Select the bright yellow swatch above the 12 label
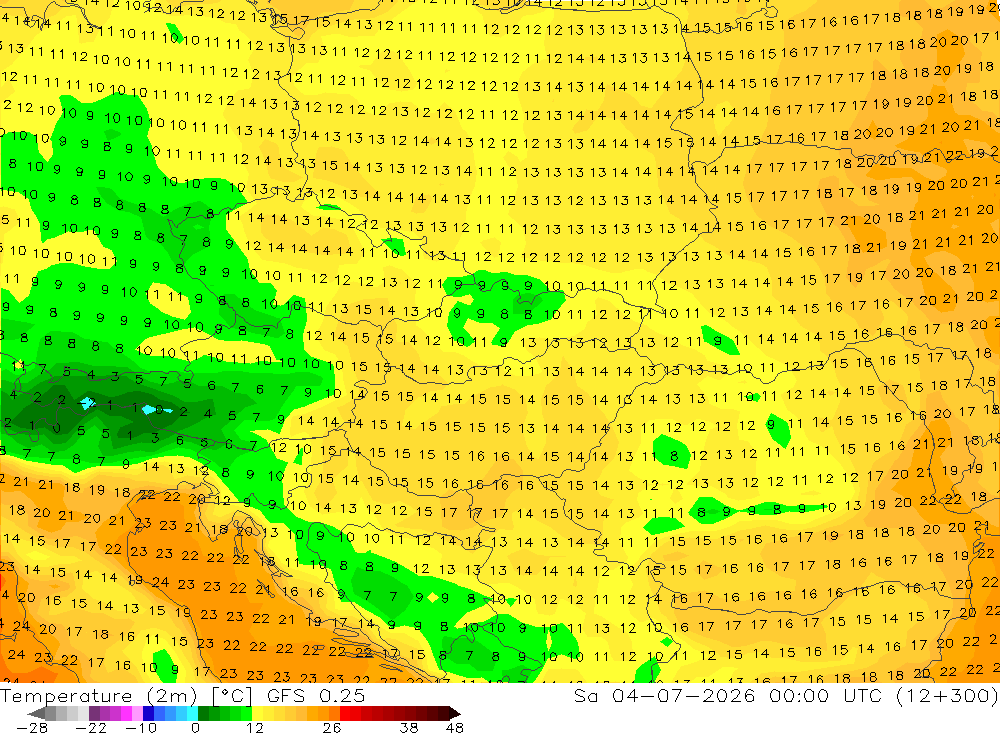The width and height of the screenshot is (1000, 733). click(258, 713)
